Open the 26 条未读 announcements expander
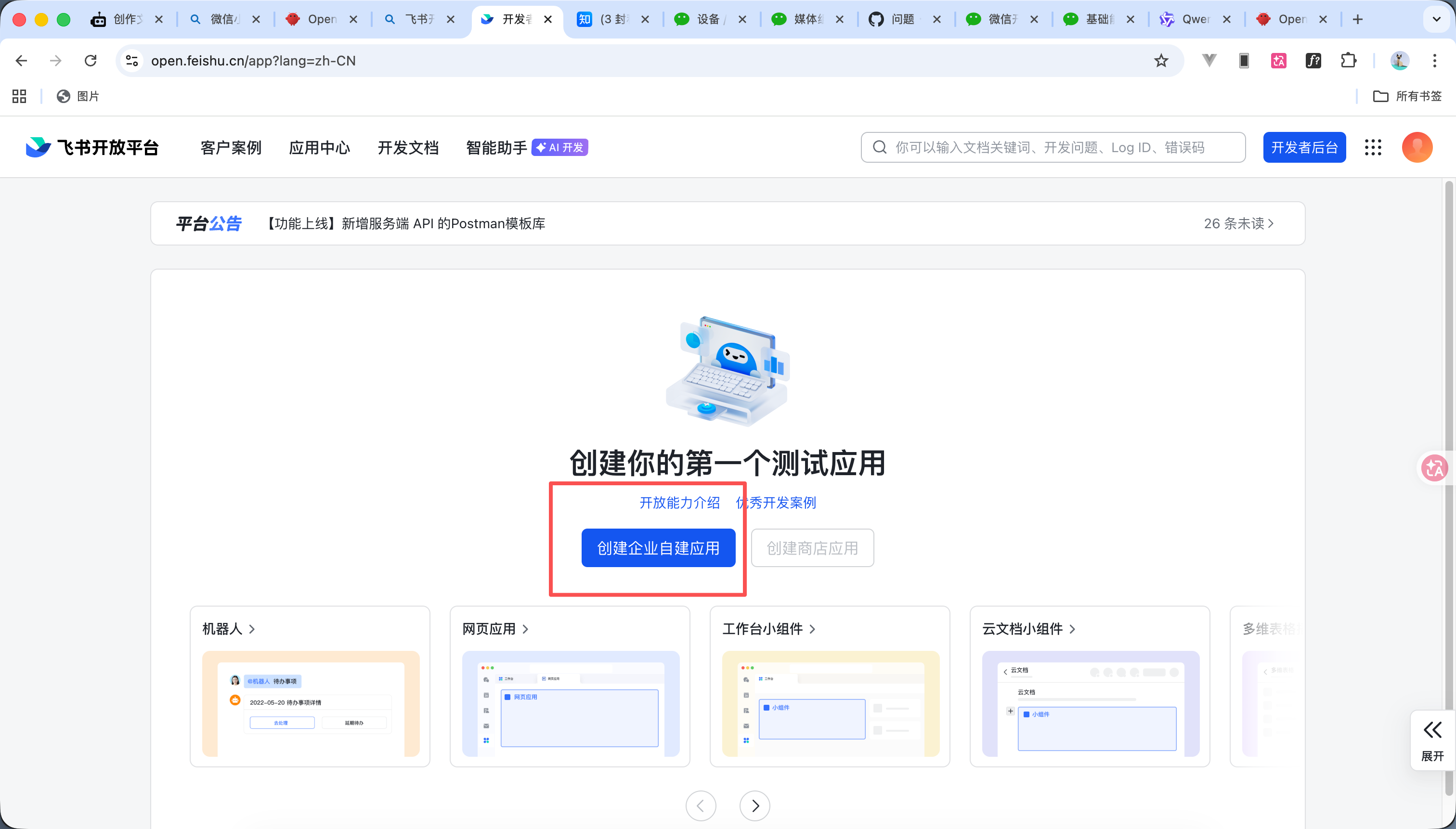1456x829 pixels. (1238, 223)
